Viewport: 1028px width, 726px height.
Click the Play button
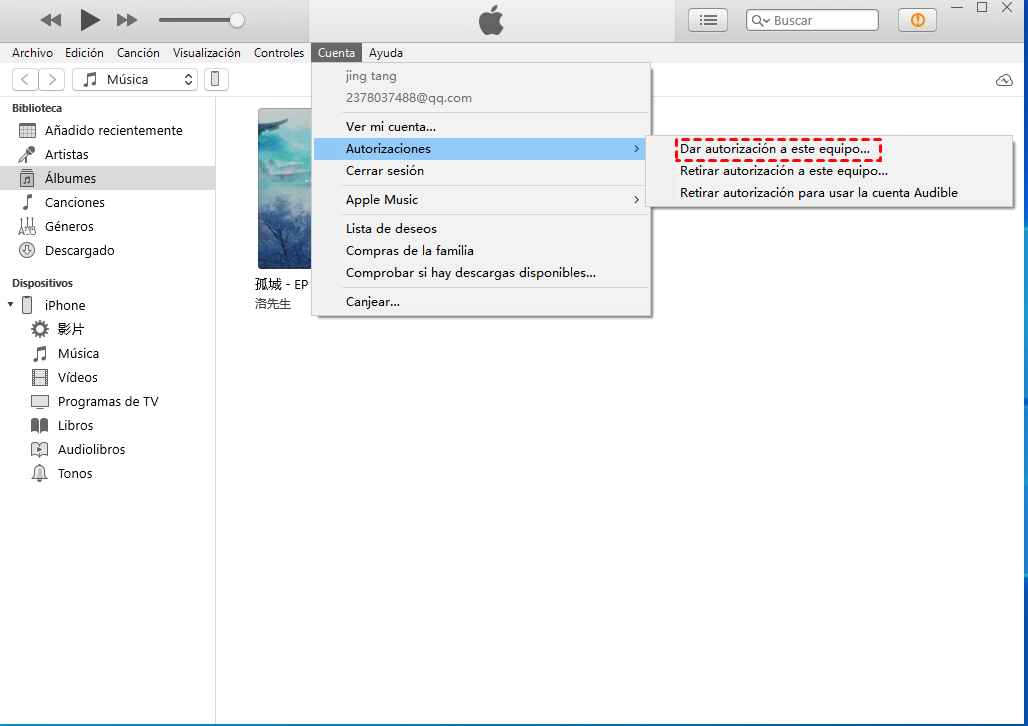pos(90,20)
